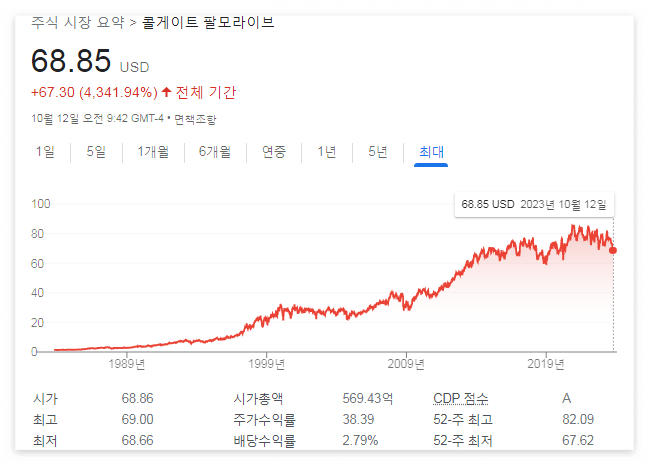Click the 52-주 최고 value 82.09

[578, 419]
